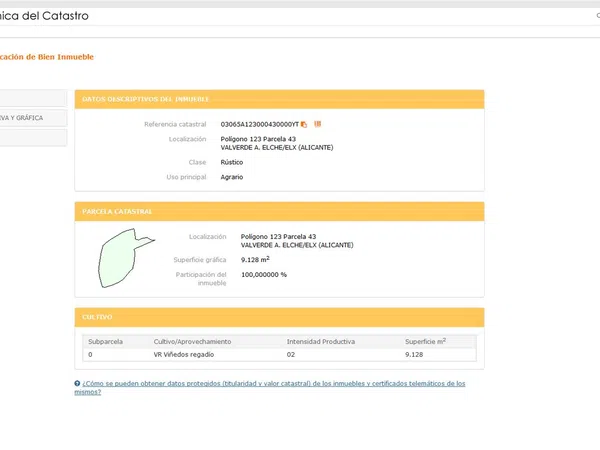Click the cadastral reference number 03065A123000430000YT

click(x=259, y=124)
